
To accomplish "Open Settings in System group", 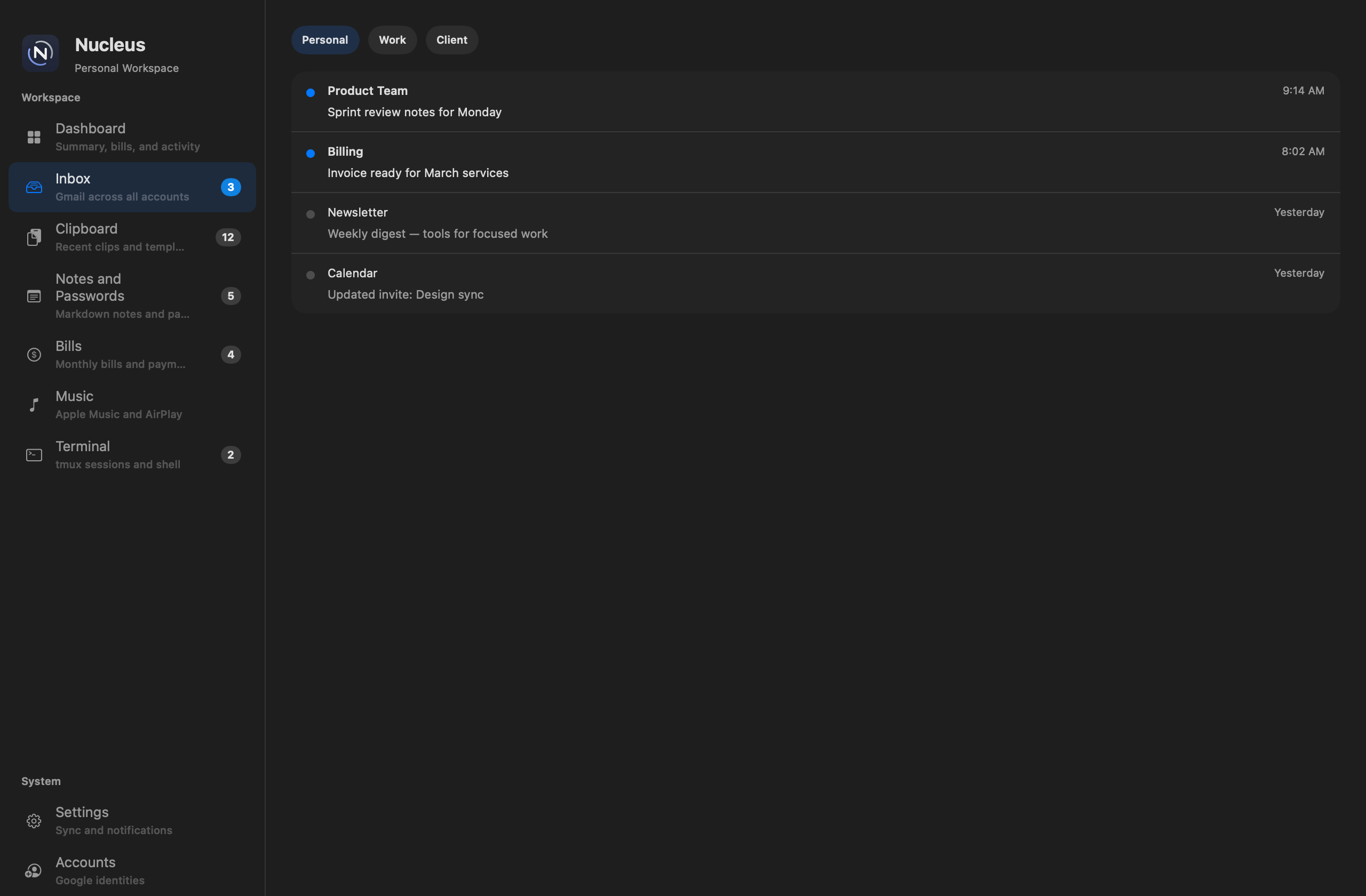I will (132, 821).
